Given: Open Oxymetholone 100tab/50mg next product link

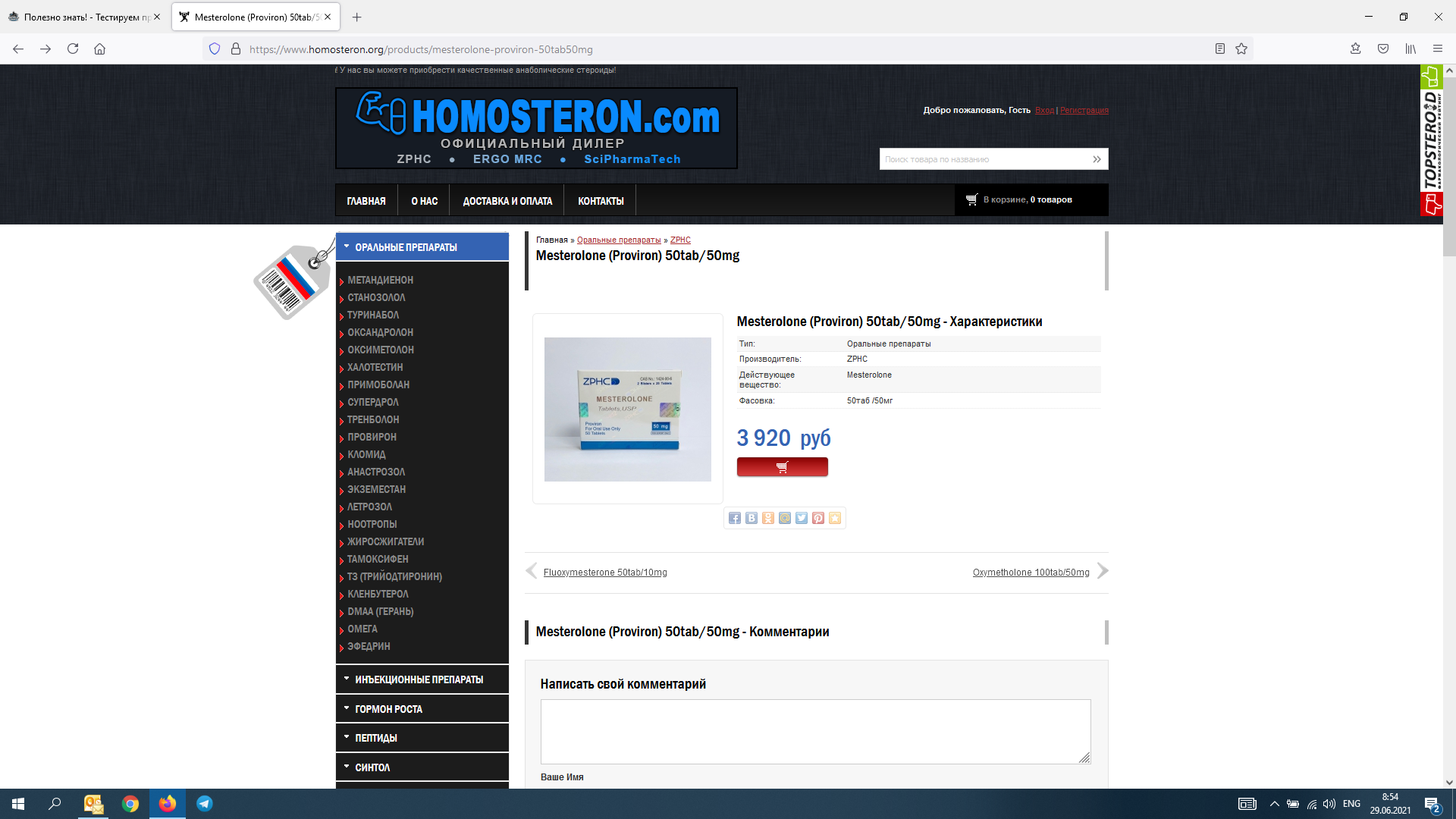Looking at the screenshot, I should 1031,573.
